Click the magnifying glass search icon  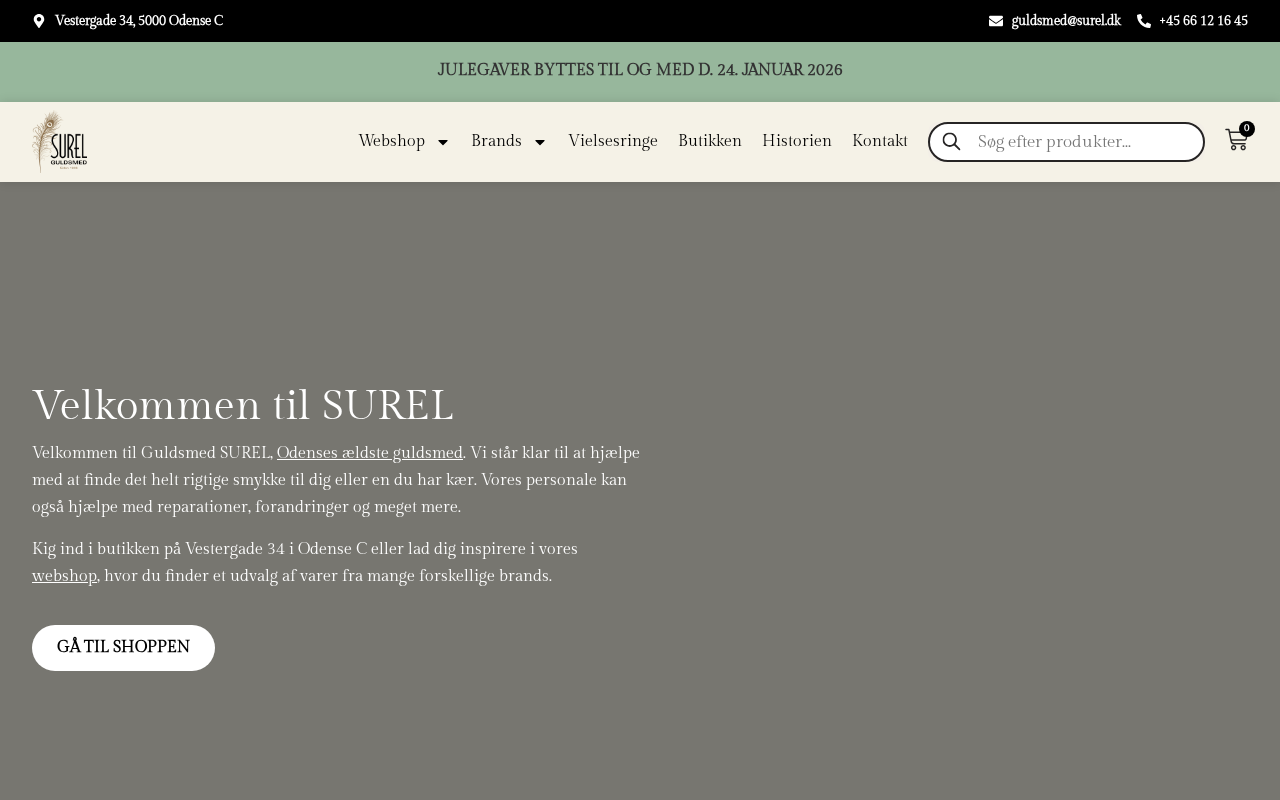[x=951, y=142]
